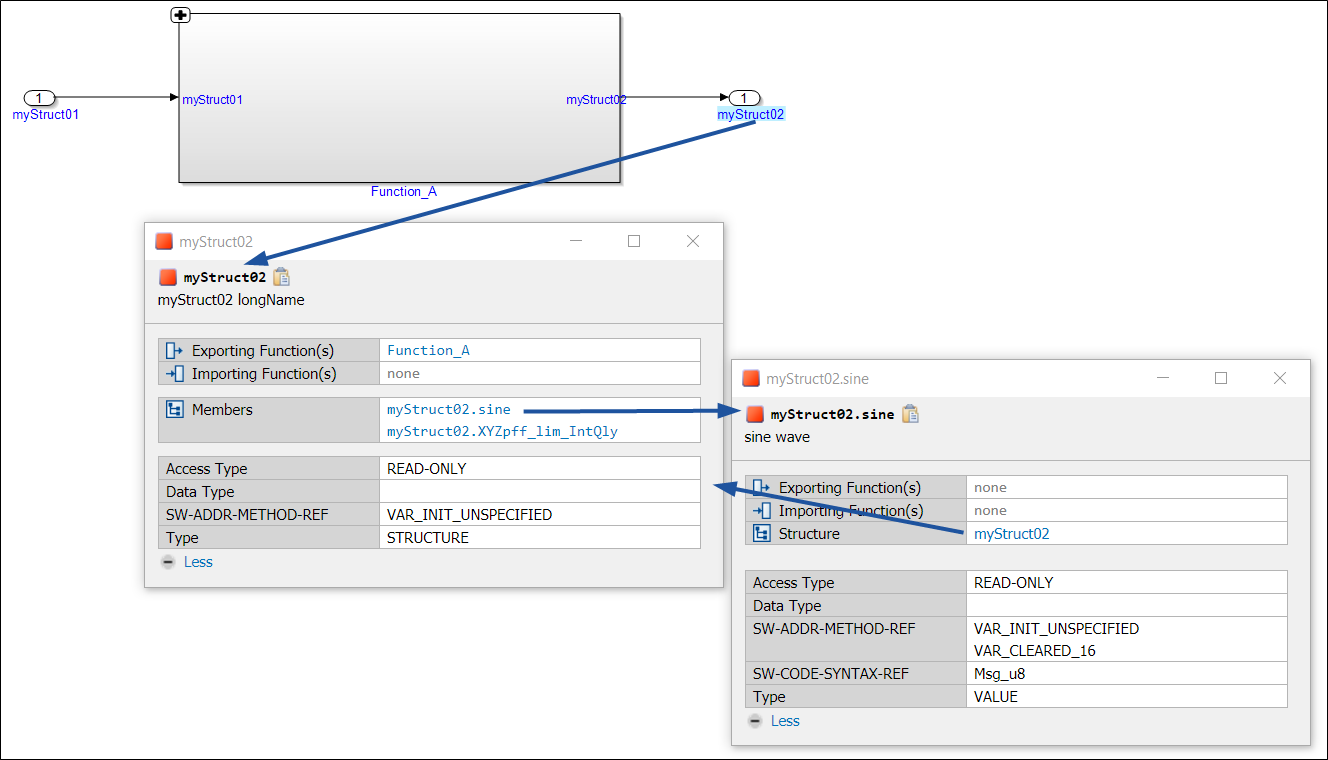This screenshot has height=760, width=1328.
Task: Click the orange block icon in myStruct02 heading
Action: [168, 277]
